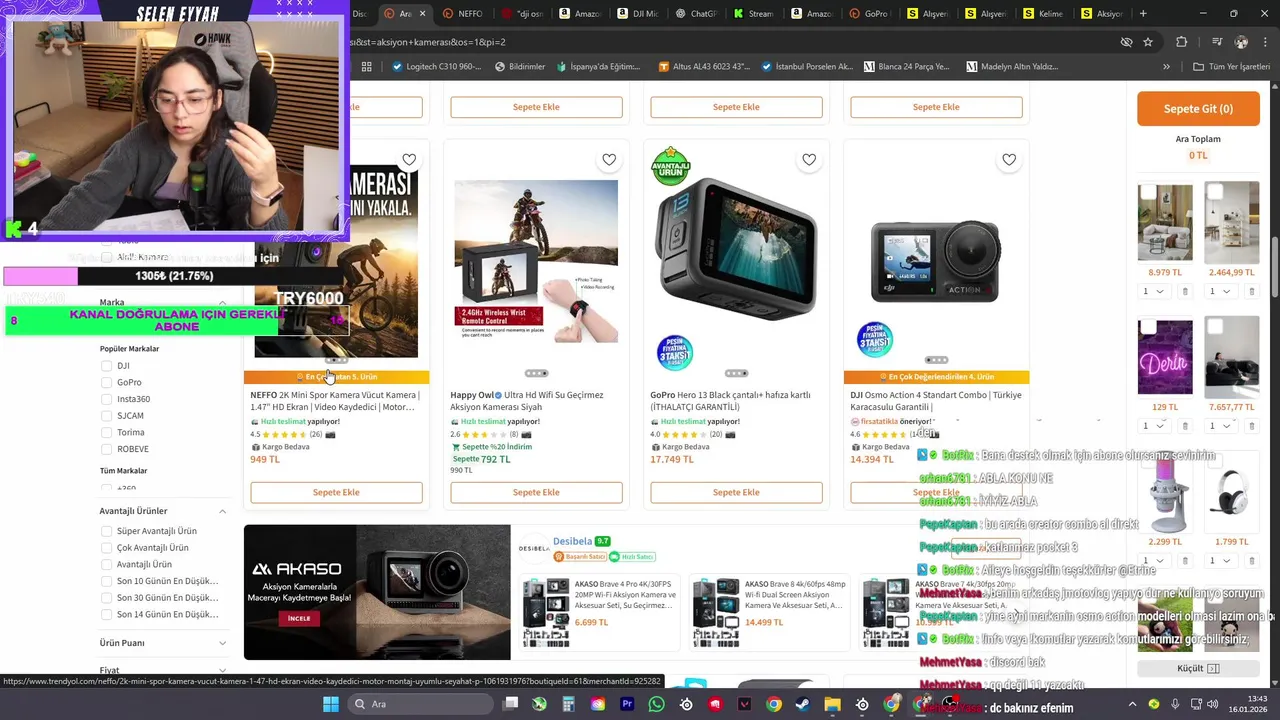
Task: Open the media control icon in Chrome toolbar
Action: tap(1217, 42)
